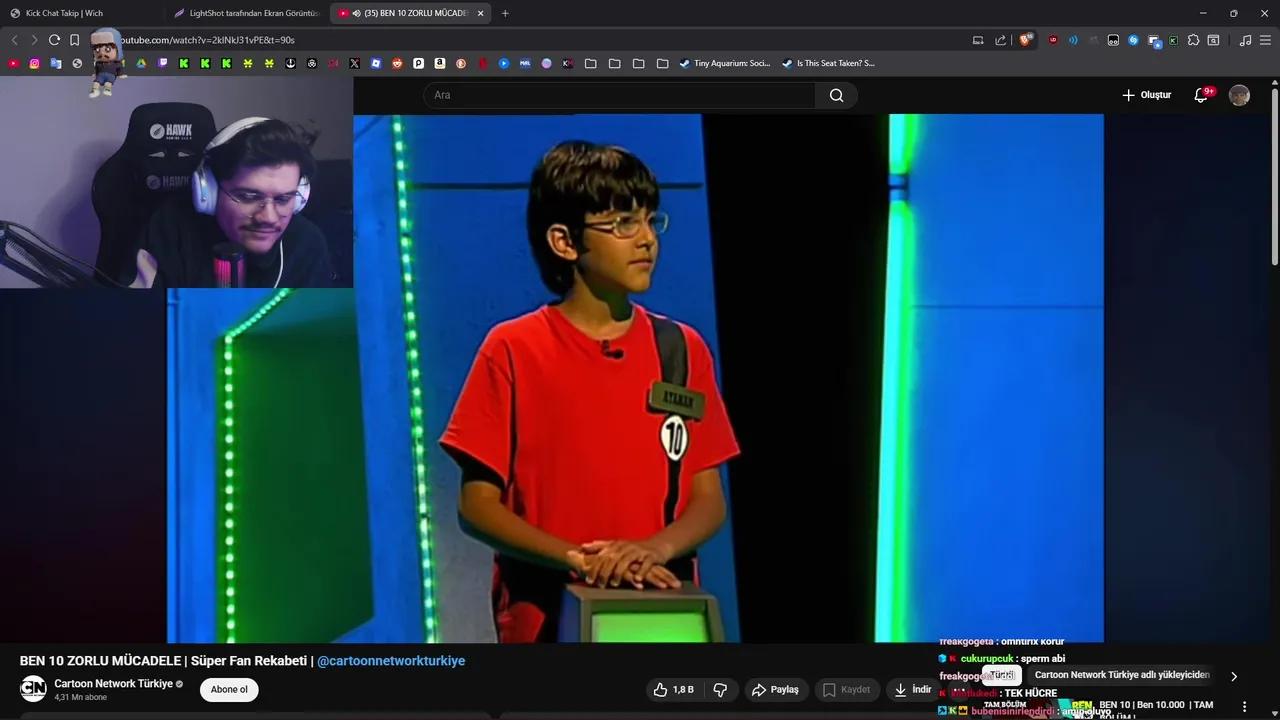Click the YouTube search magnifier button

coord(836,95)
